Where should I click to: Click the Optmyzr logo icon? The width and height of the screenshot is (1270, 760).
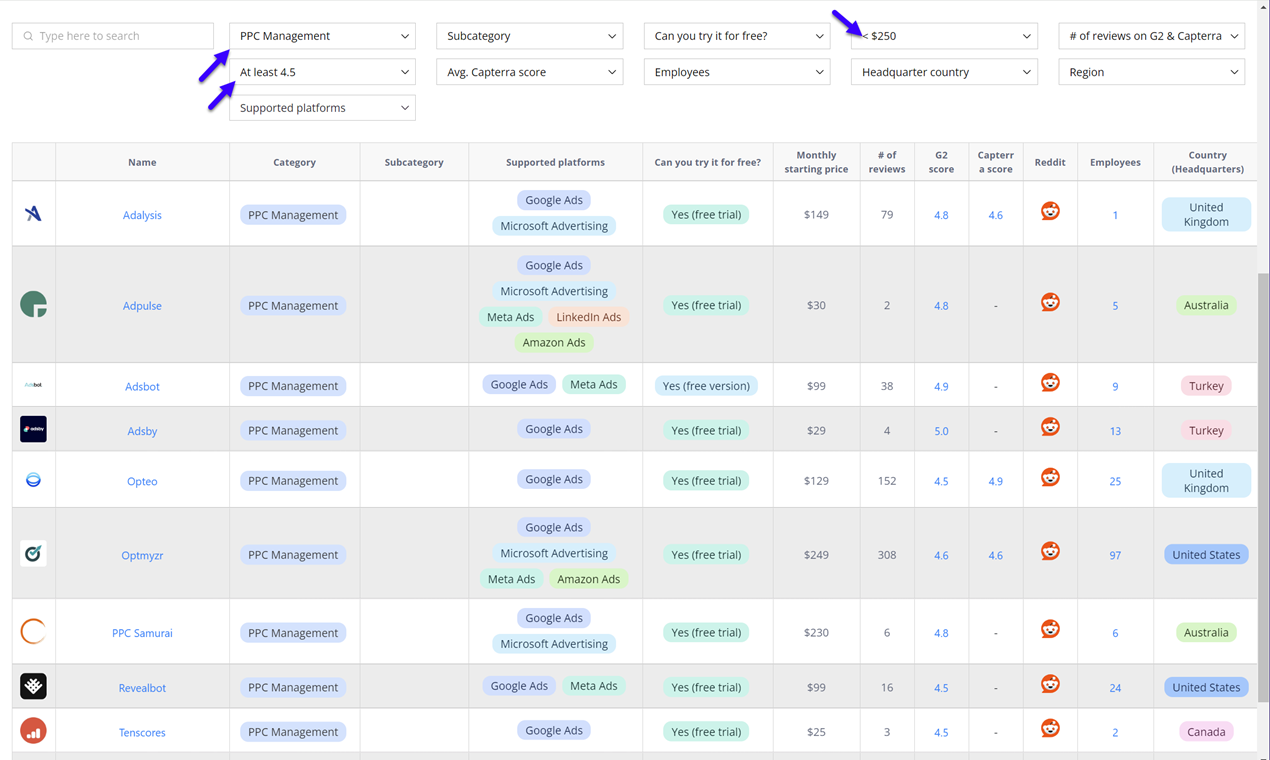33,553
